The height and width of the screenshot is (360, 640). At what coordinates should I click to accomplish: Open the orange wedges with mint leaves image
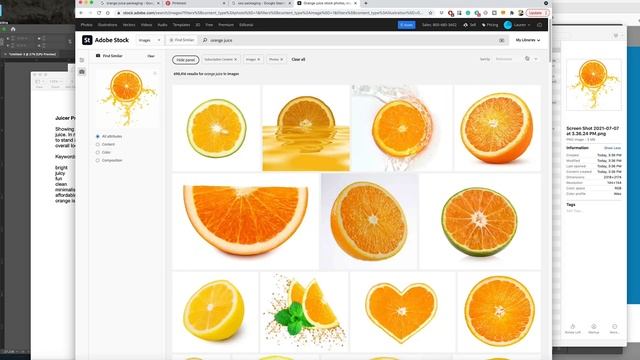click(x=304, y=312)
